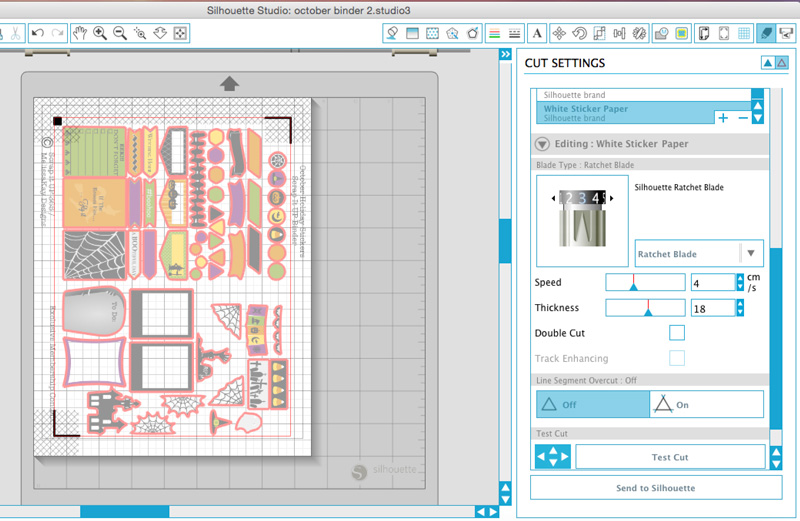Open the Move panel icon

pyautogui.click(x=559, y=34)
